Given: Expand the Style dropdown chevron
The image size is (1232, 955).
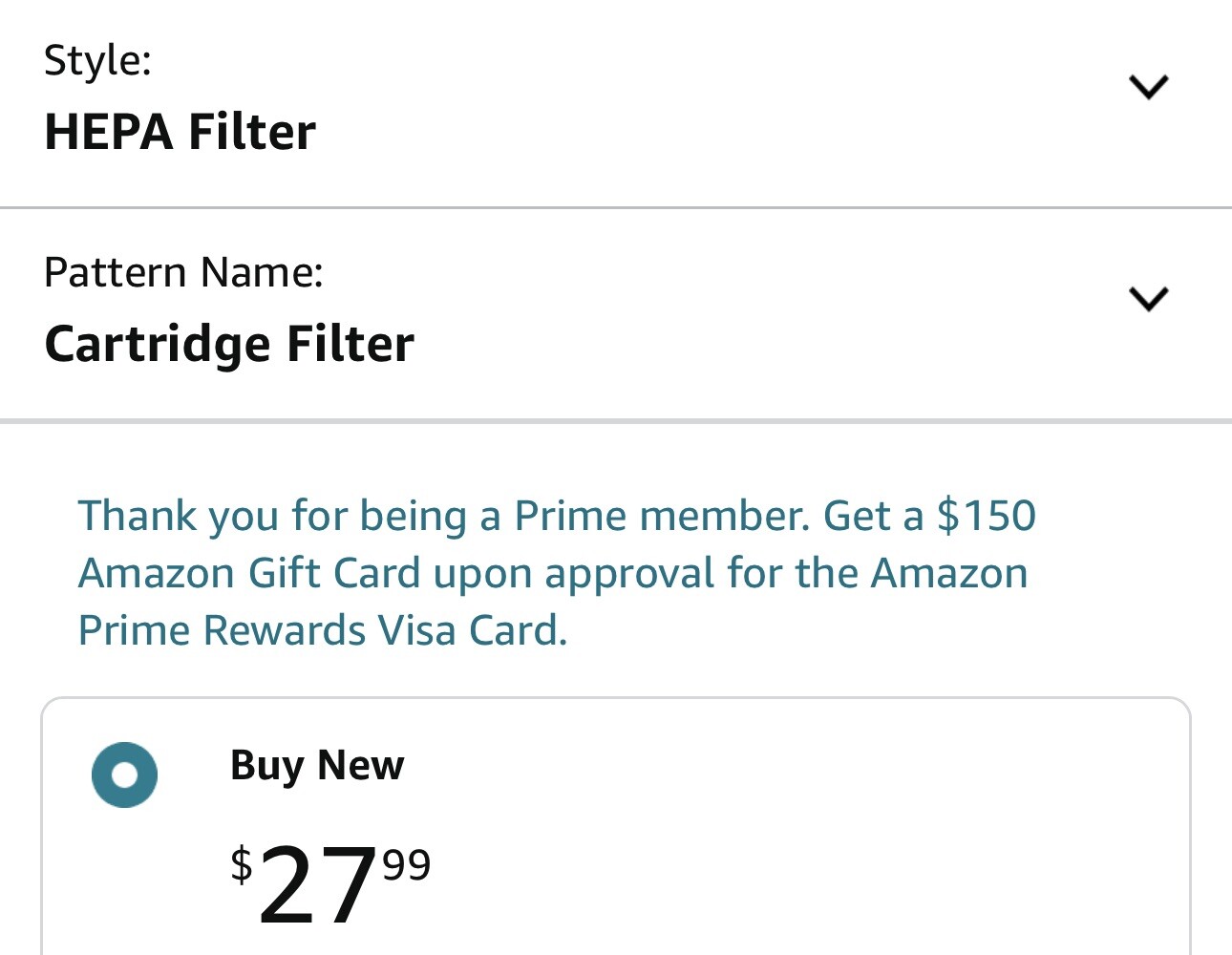Looking at the screenshot, I should (1148, 87).
